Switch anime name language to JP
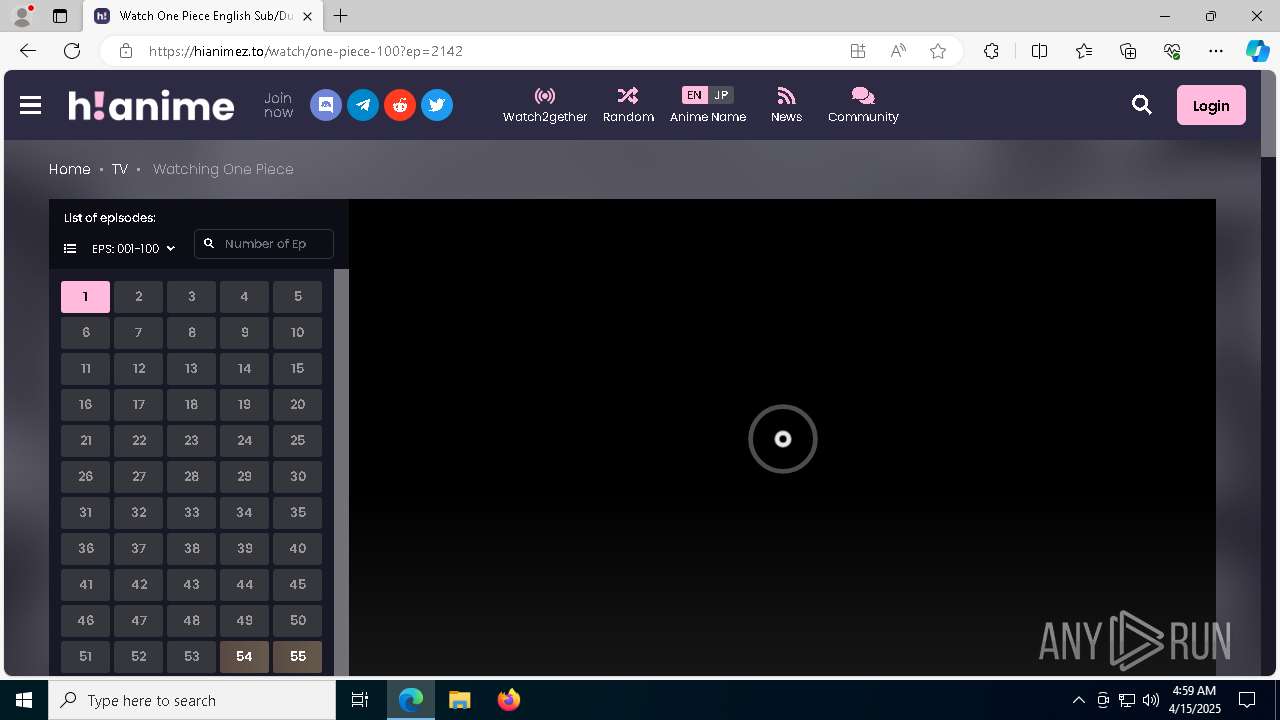The width and height of the screenshot is (1280, 720). tap(721, 95)
